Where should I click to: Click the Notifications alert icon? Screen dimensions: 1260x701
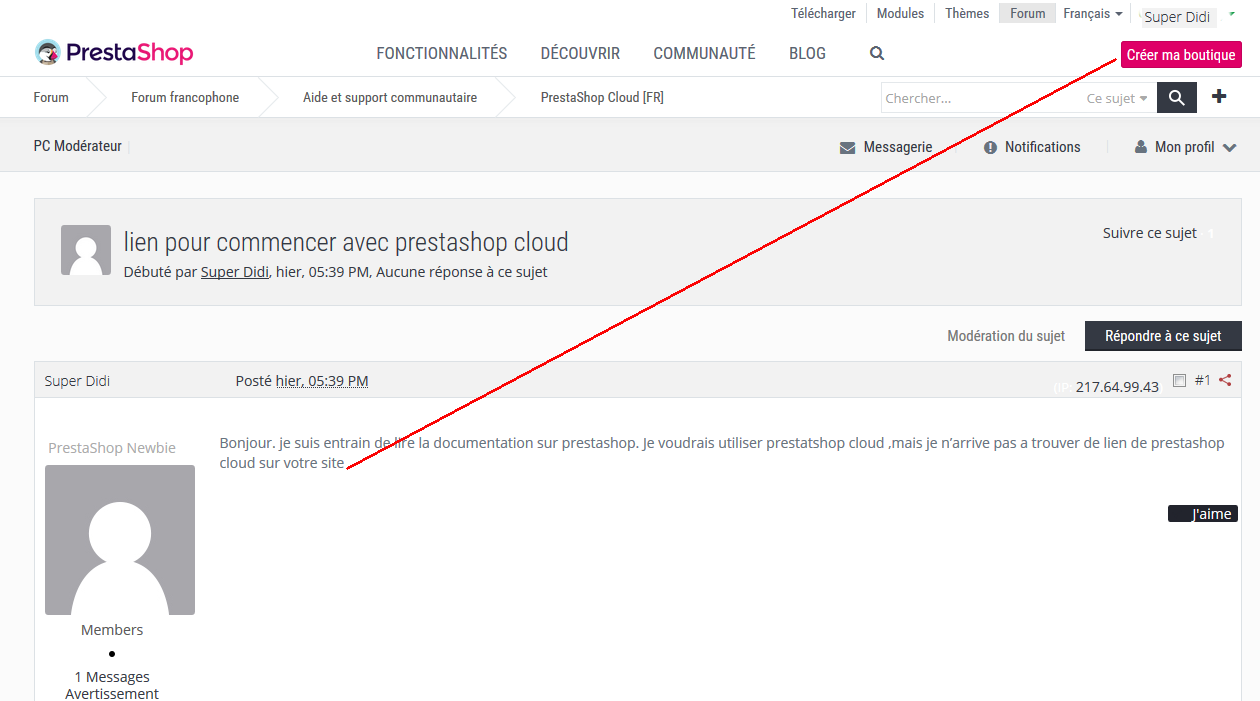coord(990,148)
